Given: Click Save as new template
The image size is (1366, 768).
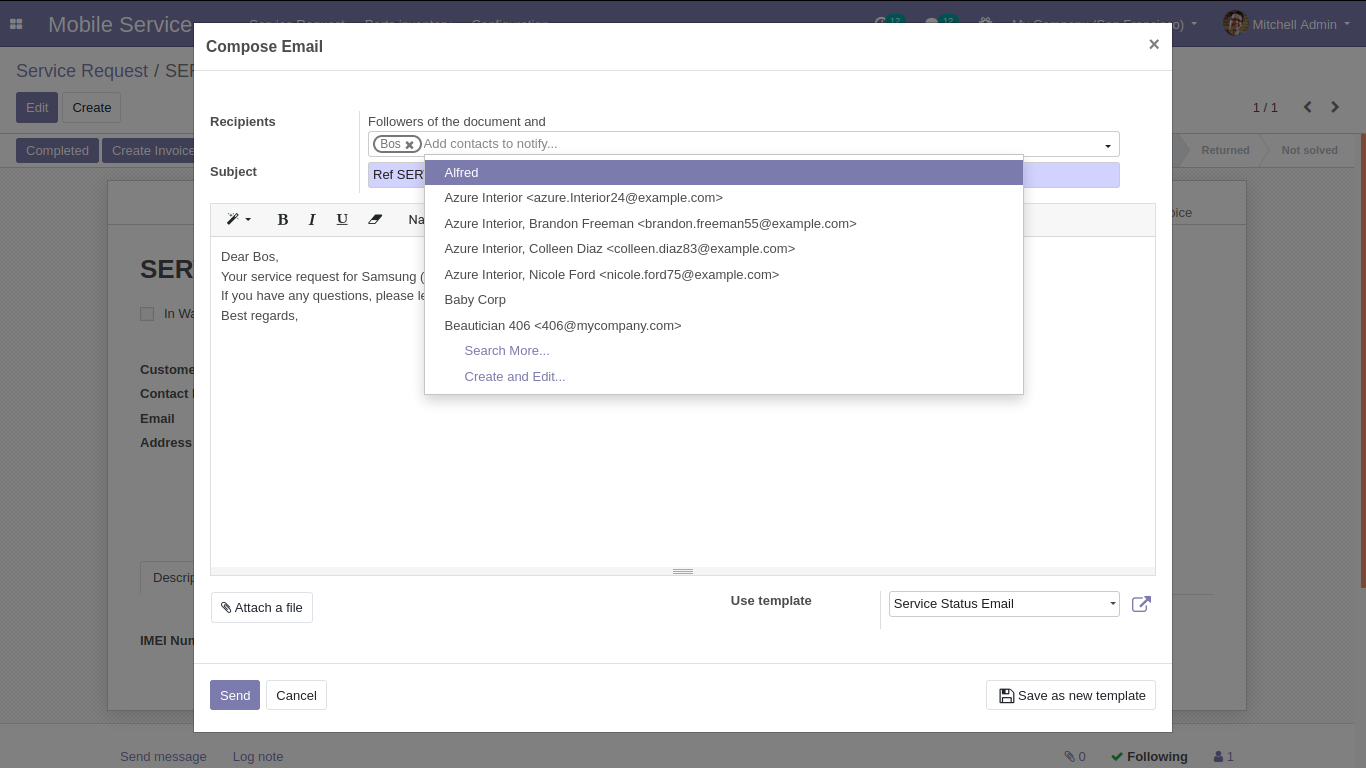Looking at the screenshot, I should (1071, 696).
